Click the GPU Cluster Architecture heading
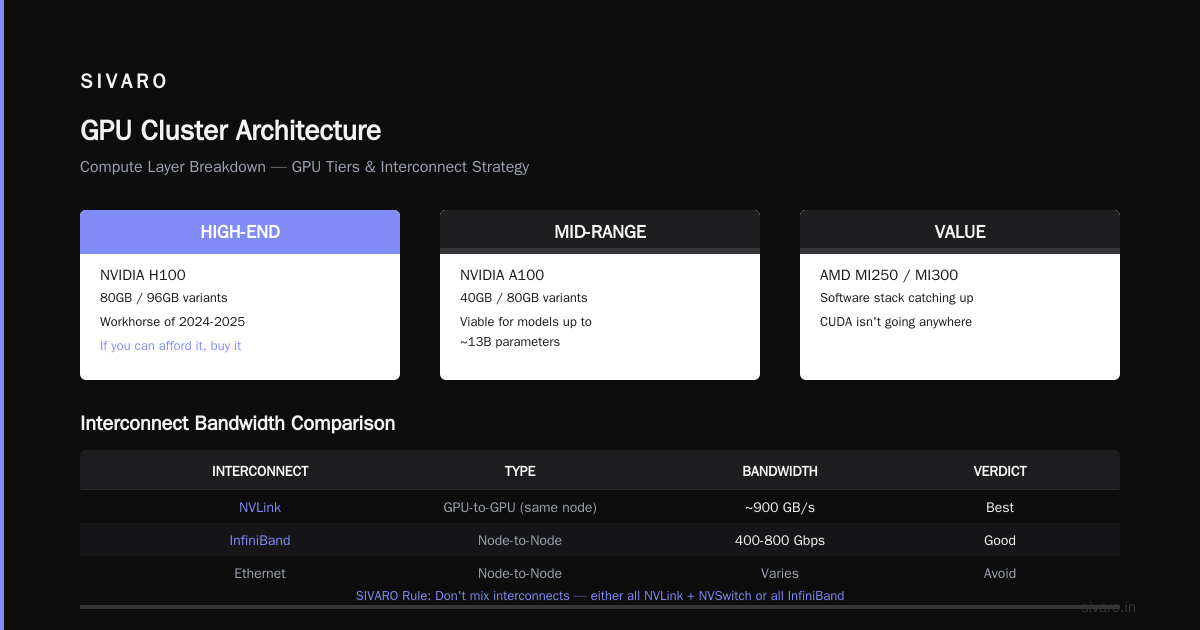The width and height of the screenshot is (1200, 630). pos(230,131)
